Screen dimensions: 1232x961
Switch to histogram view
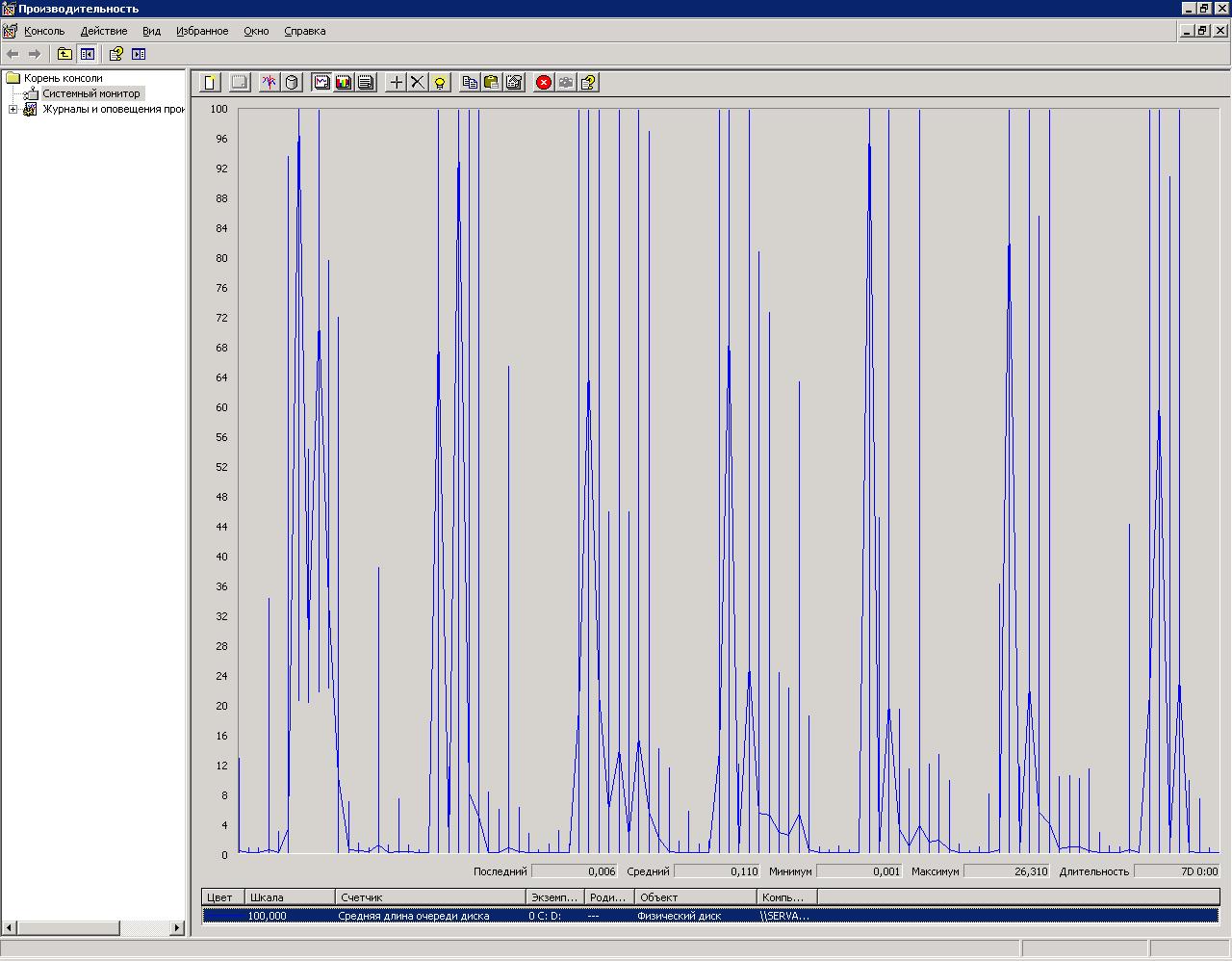point(344,83)
